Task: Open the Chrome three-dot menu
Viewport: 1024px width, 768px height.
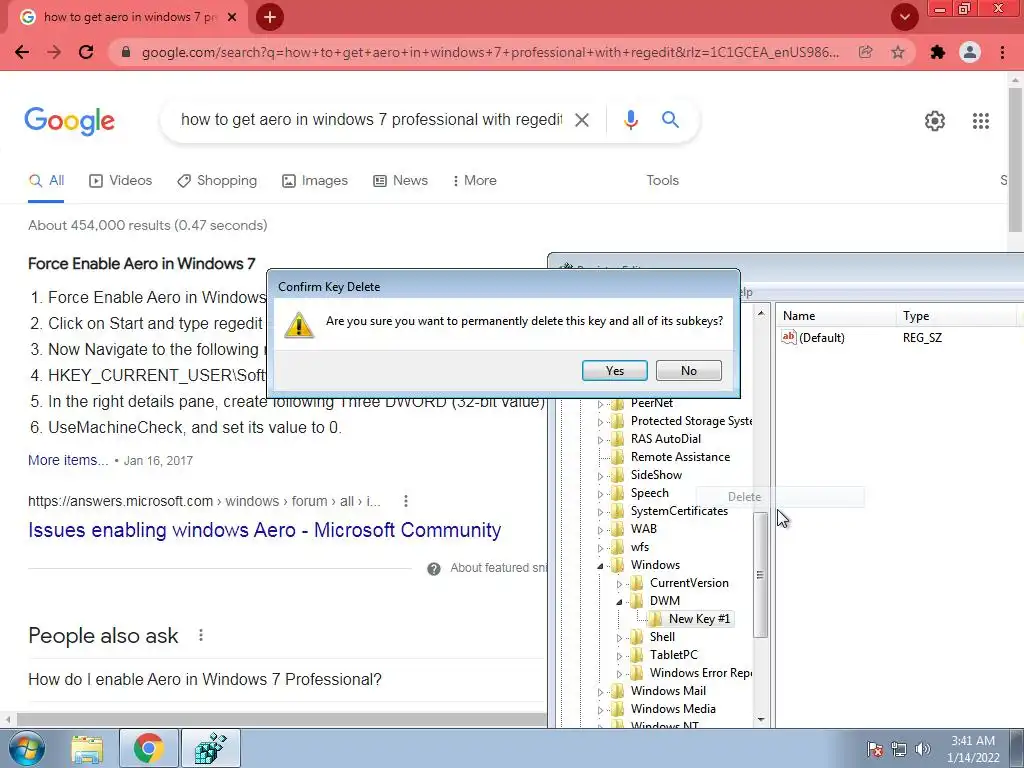Action: pyautogui.click(x=1002, y=52)
